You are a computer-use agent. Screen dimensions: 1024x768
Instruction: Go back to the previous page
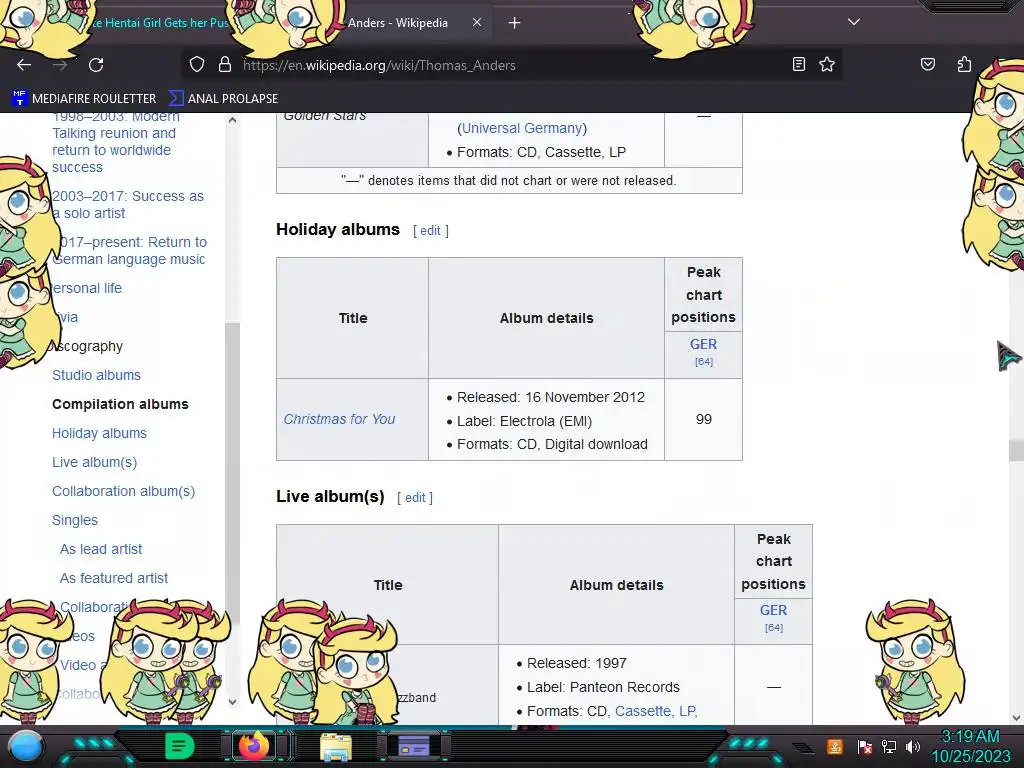[24, 65]
